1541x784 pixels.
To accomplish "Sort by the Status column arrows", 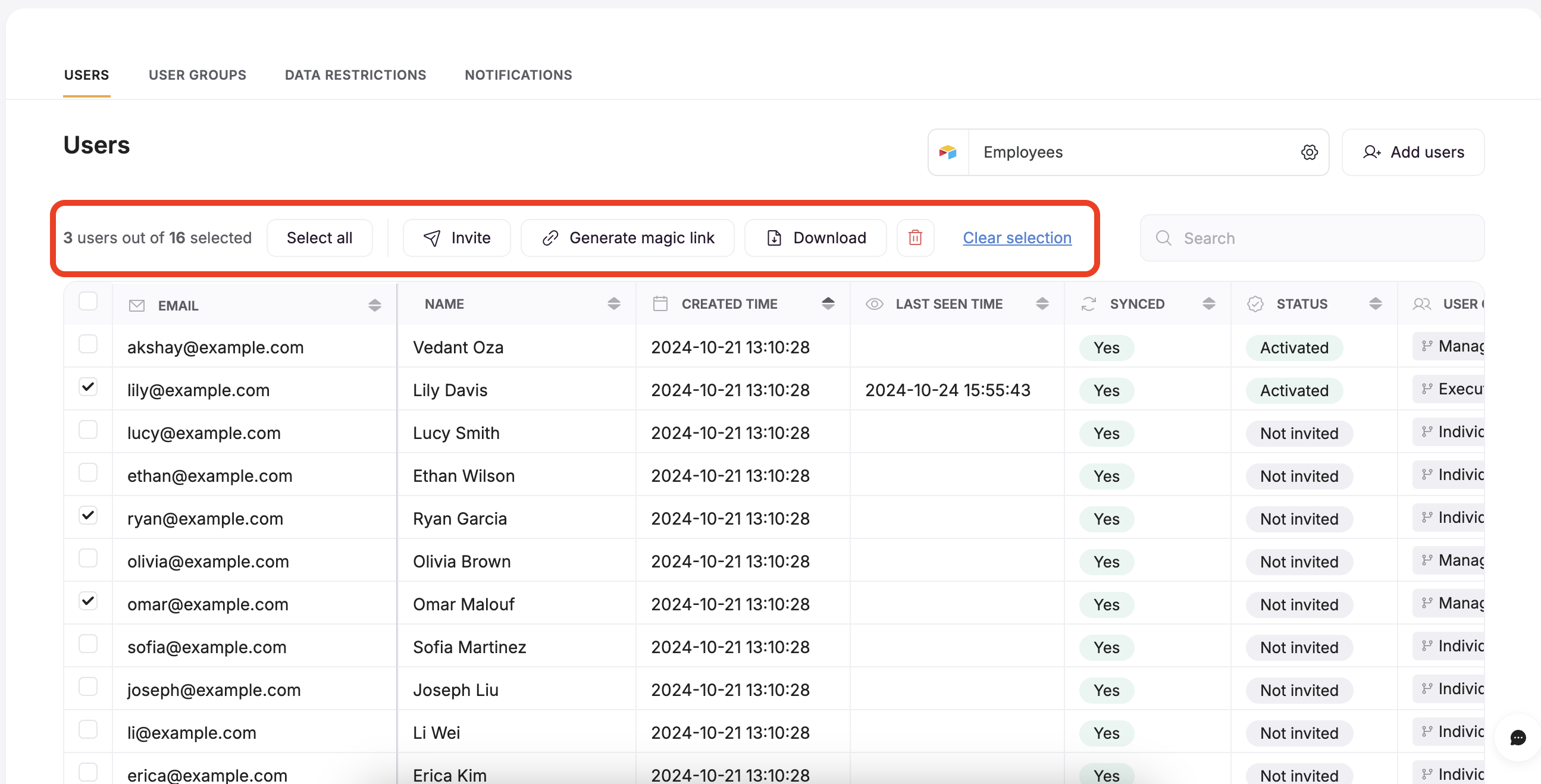I will (1375, 304).
